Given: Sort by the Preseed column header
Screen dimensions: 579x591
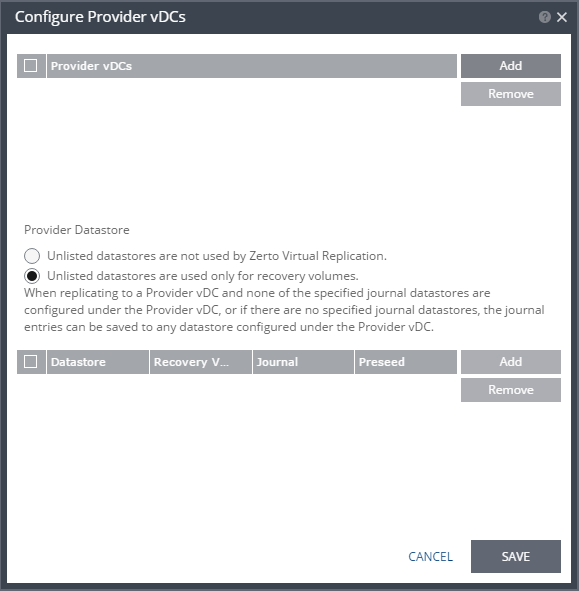Looking at the screenshot, I should point(406,362).
